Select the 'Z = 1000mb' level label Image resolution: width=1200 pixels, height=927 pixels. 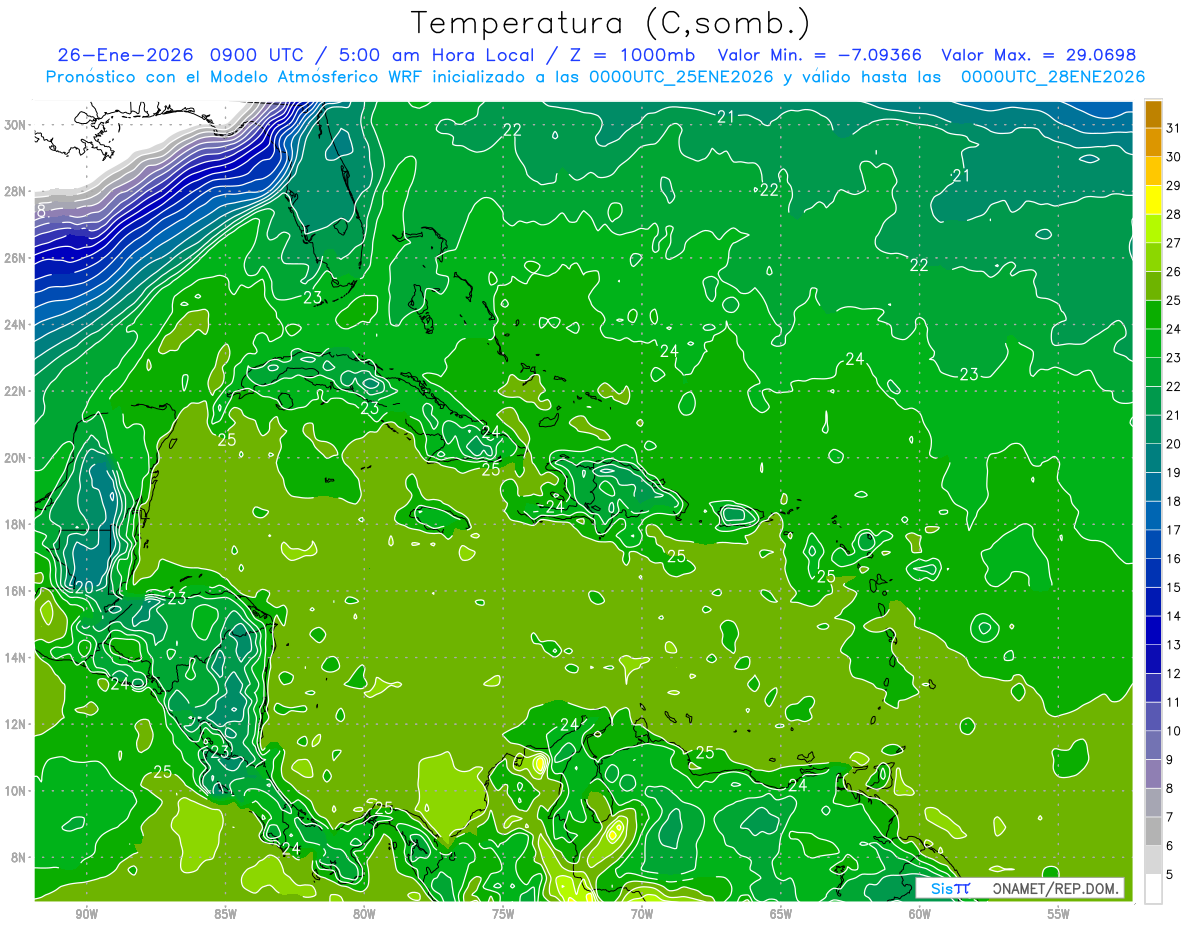tap(631, 55)
